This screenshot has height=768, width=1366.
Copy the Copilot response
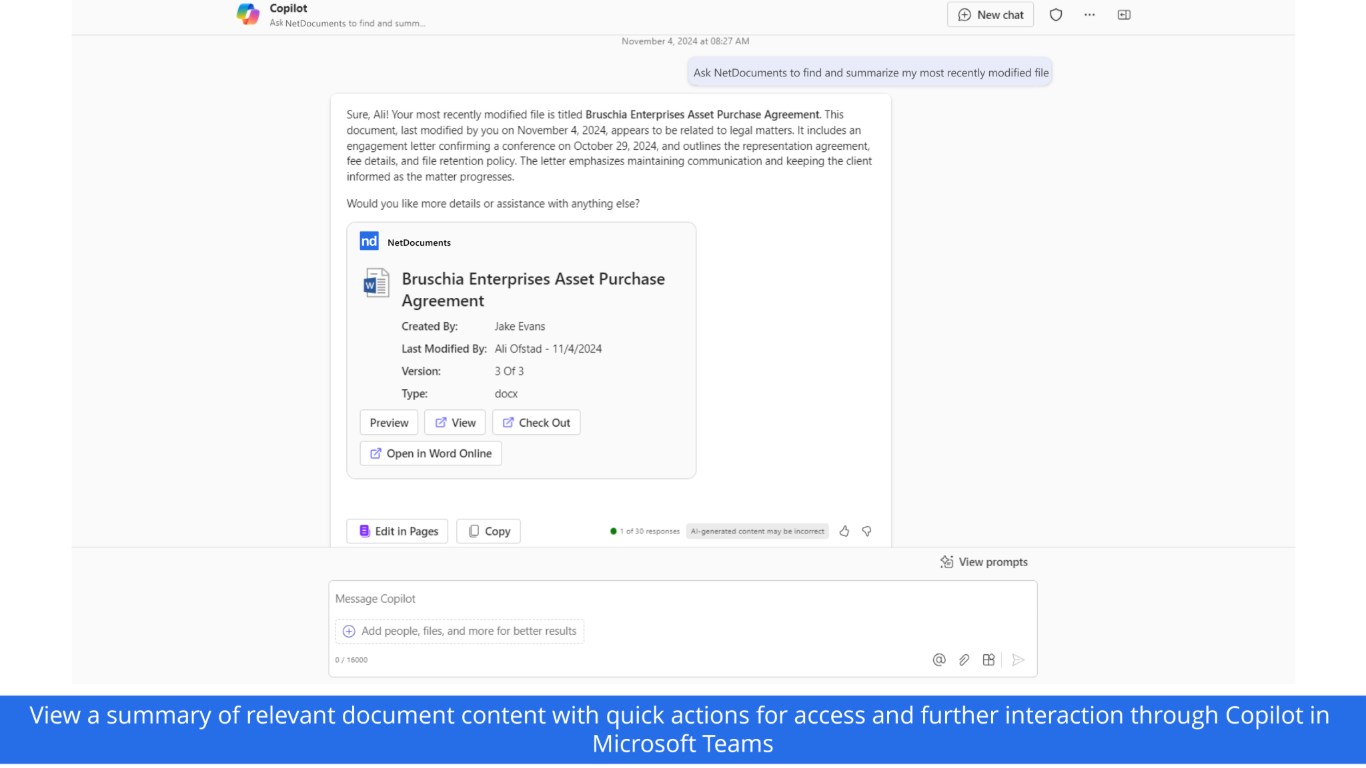[489, 531]
